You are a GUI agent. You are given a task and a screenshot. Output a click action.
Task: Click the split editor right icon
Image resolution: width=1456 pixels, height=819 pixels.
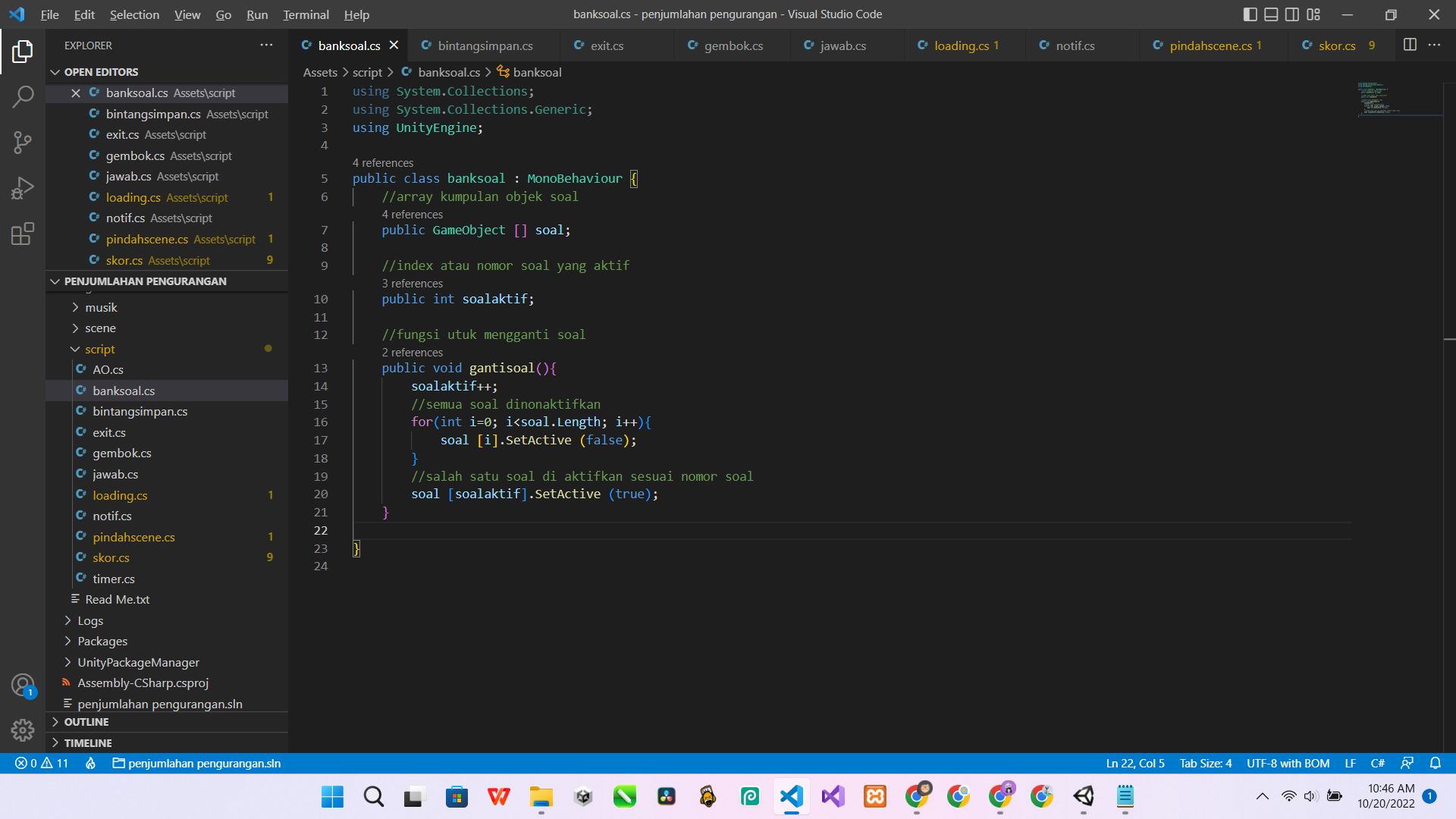pos(1410,45)
